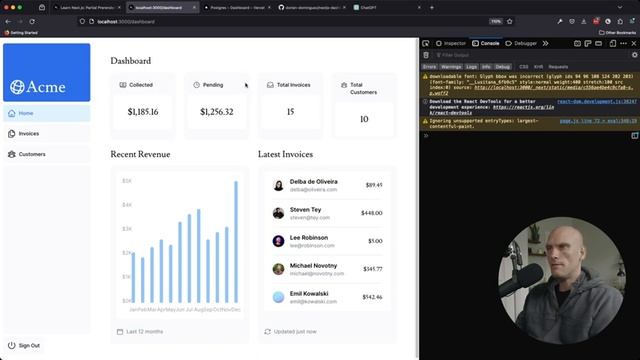Screen dimensions: 640x360
Task: Click the refresh icon beside Updated just now
Action: [267, 332]
